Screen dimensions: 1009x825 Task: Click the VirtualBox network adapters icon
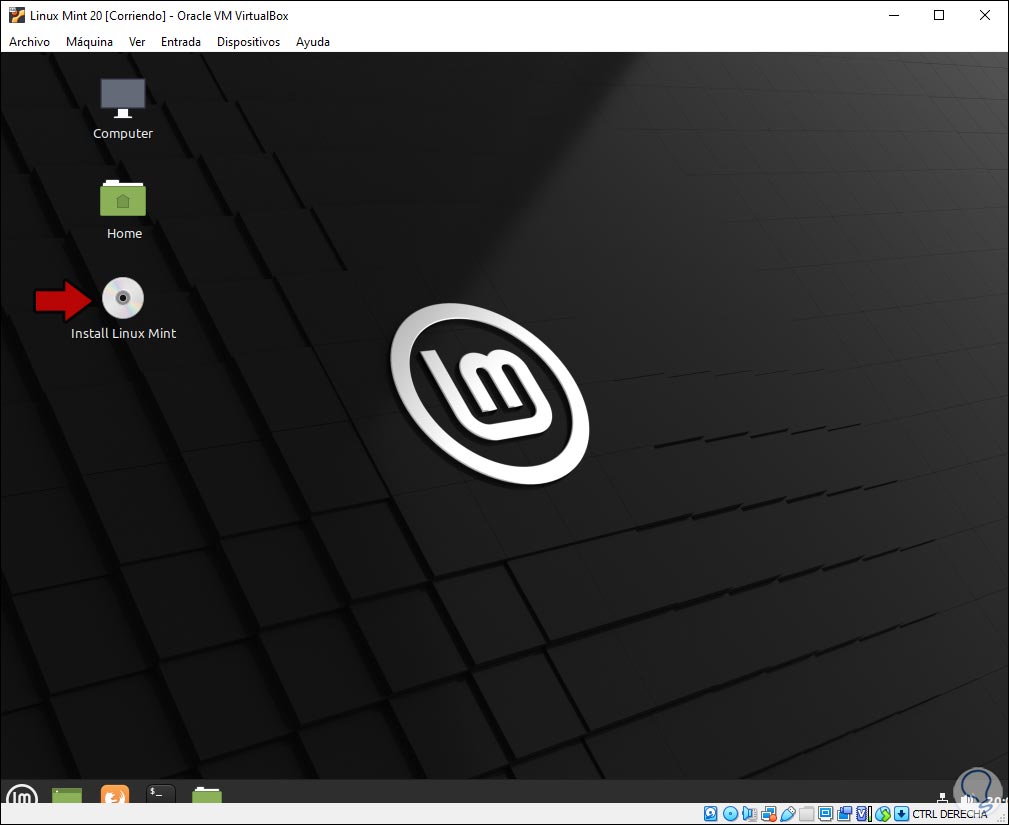click(x=769, y=814)
